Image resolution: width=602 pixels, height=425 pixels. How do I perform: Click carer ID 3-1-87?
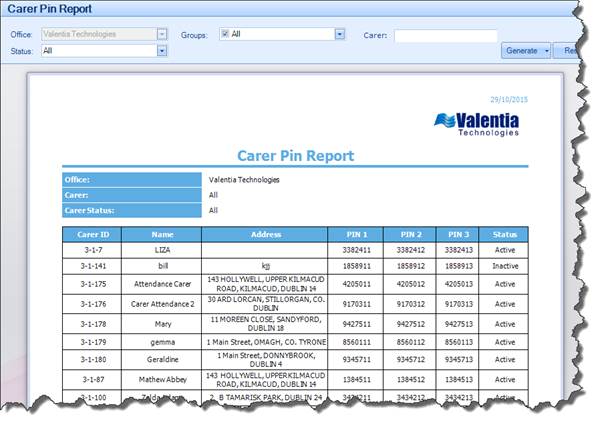93,380
